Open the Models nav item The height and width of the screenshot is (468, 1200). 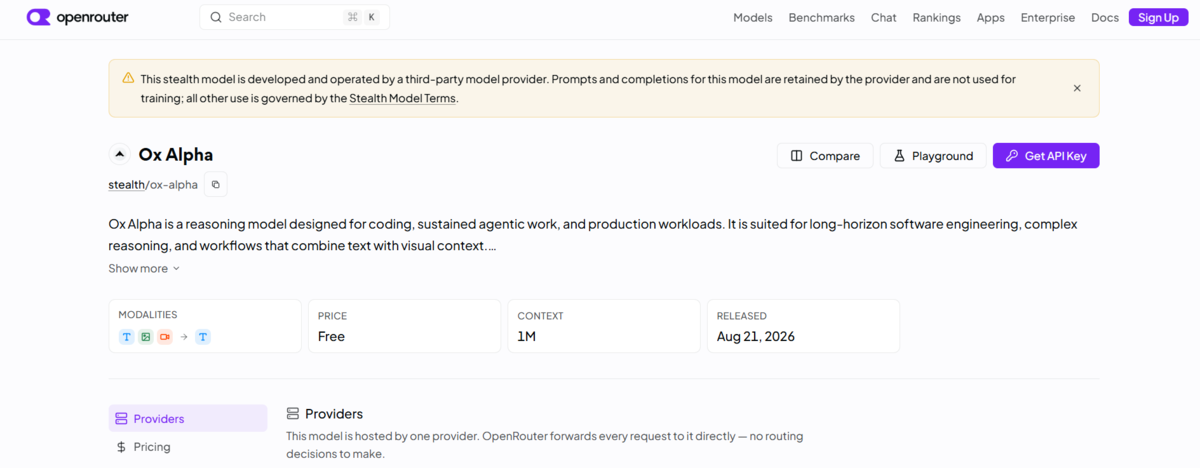[x=753, y=17]
